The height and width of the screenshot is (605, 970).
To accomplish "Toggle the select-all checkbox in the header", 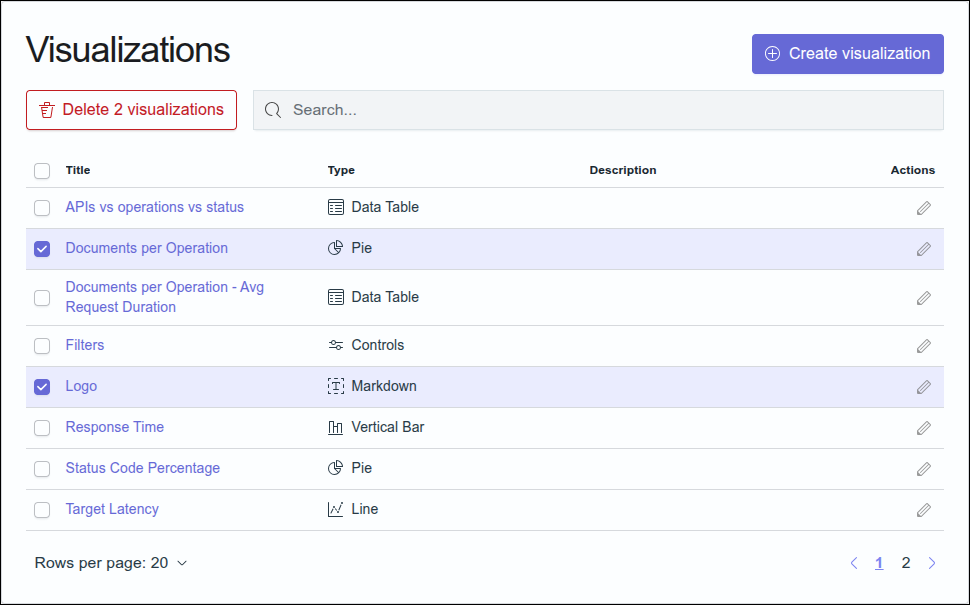I will [x=42, y=170].
